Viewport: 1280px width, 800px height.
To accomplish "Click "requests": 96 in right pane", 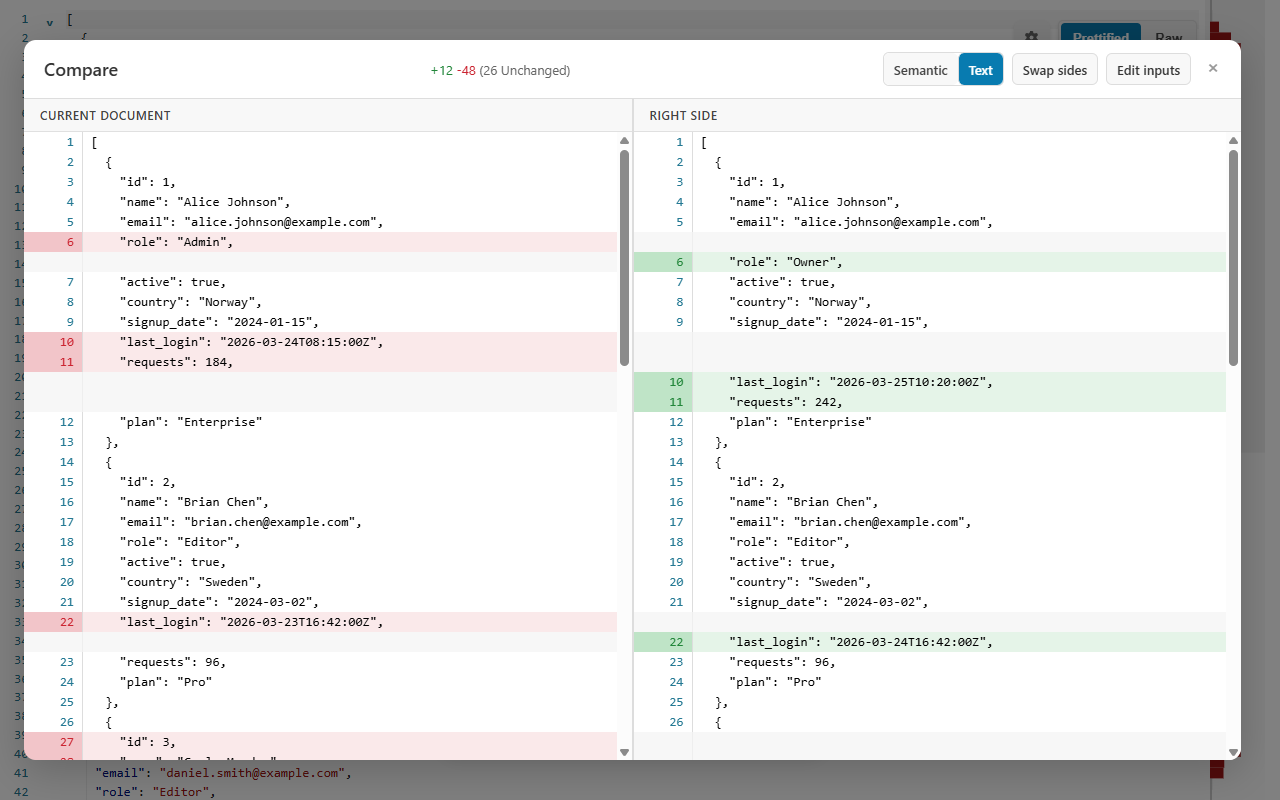I will pyautogui.click(x=782, y=662).
